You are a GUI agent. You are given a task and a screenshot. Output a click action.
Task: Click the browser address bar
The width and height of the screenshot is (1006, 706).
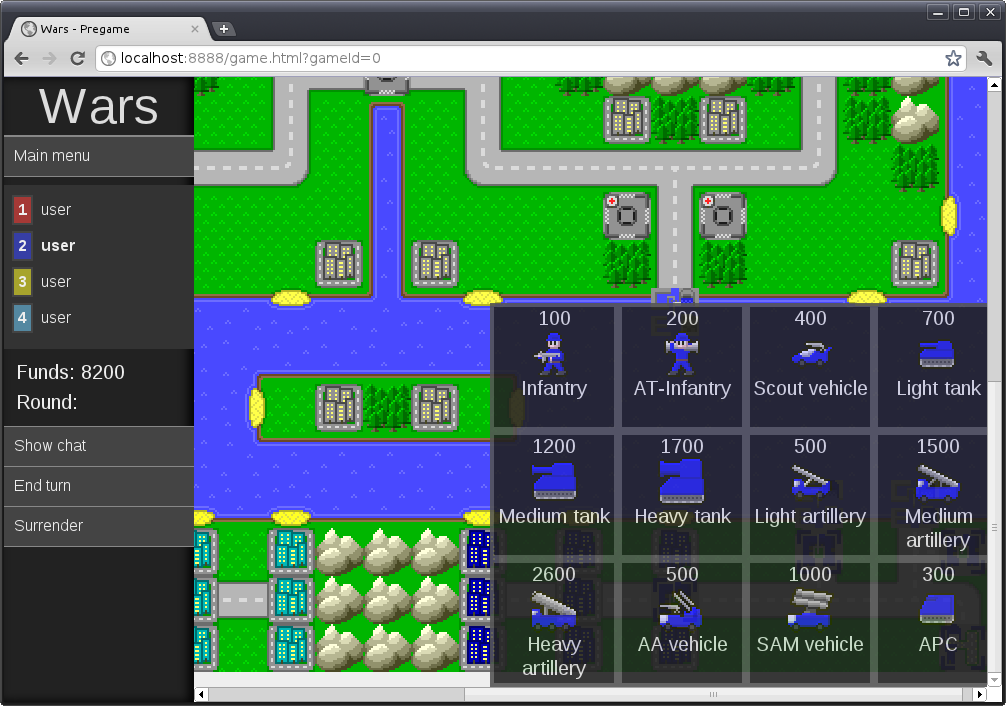point(520,58)
